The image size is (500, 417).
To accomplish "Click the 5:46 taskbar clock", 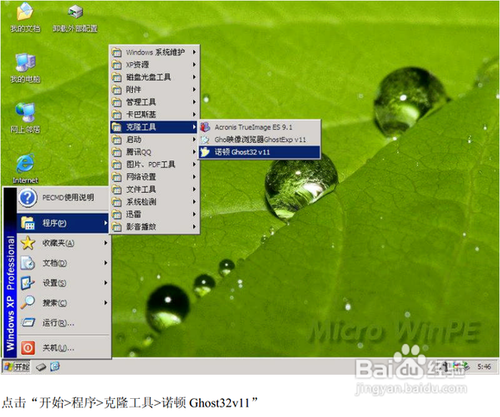I will [484, 367].
